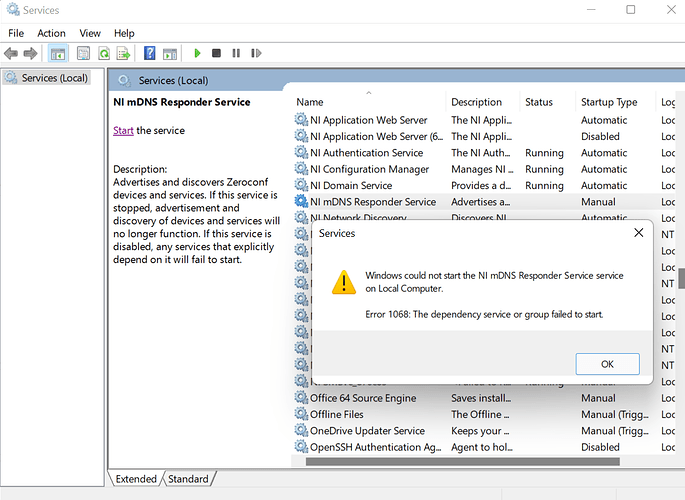The image size is (685, 500).
Task: Close the Services error dialog
Action: pos(639,233)
